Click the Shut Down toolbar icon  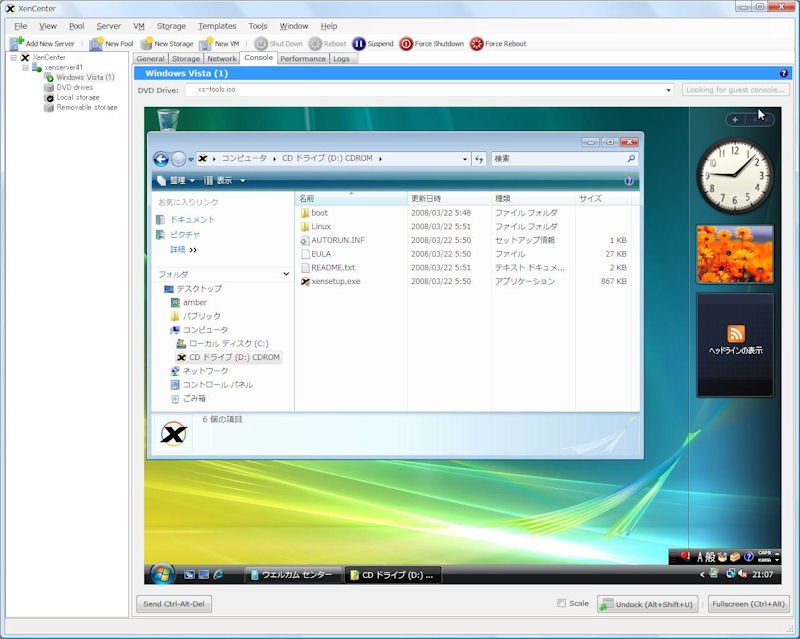[x=261, y=44]
